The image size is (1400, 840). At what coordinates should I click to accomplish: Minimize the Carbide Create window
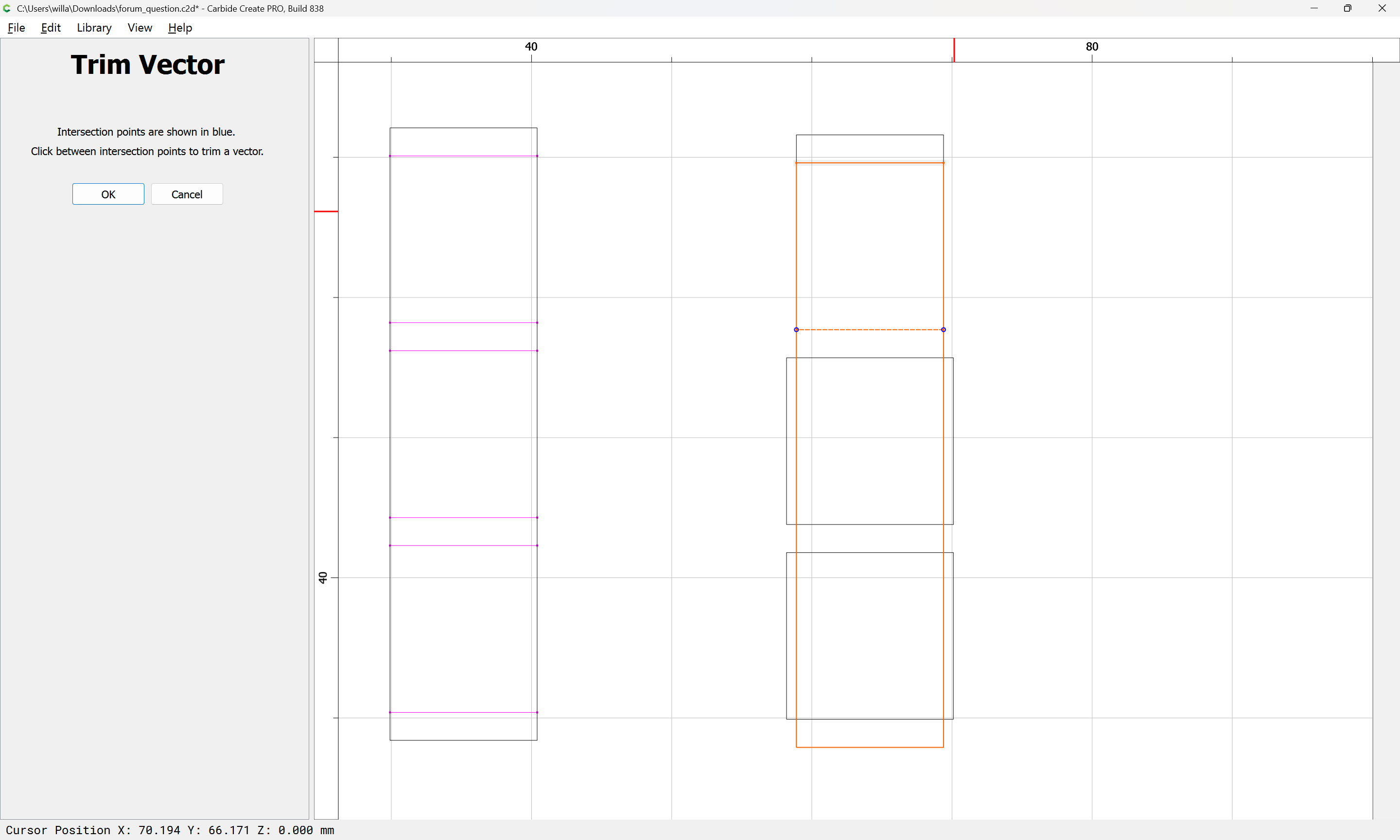[1313, 8]
